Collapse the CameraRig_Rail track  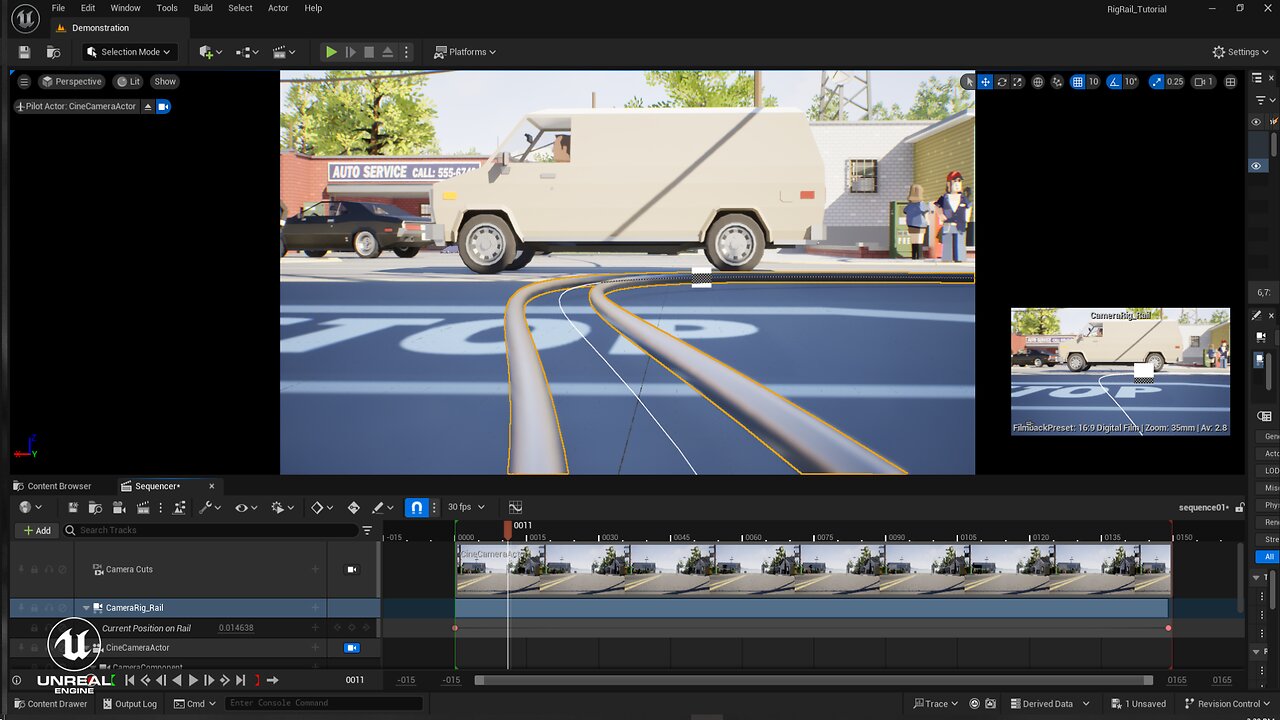coord(86,608)
